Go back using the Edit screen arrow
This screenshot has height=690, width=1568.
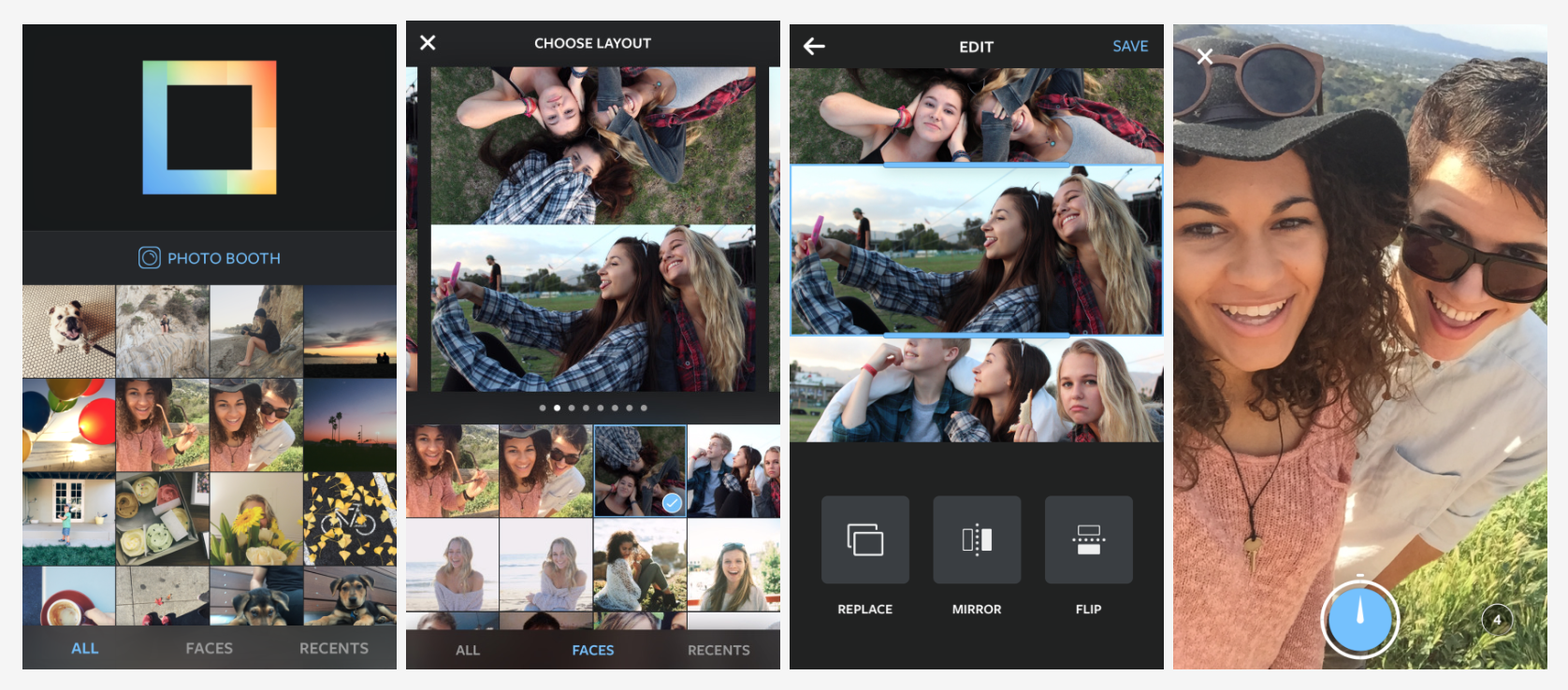(814, 47)
